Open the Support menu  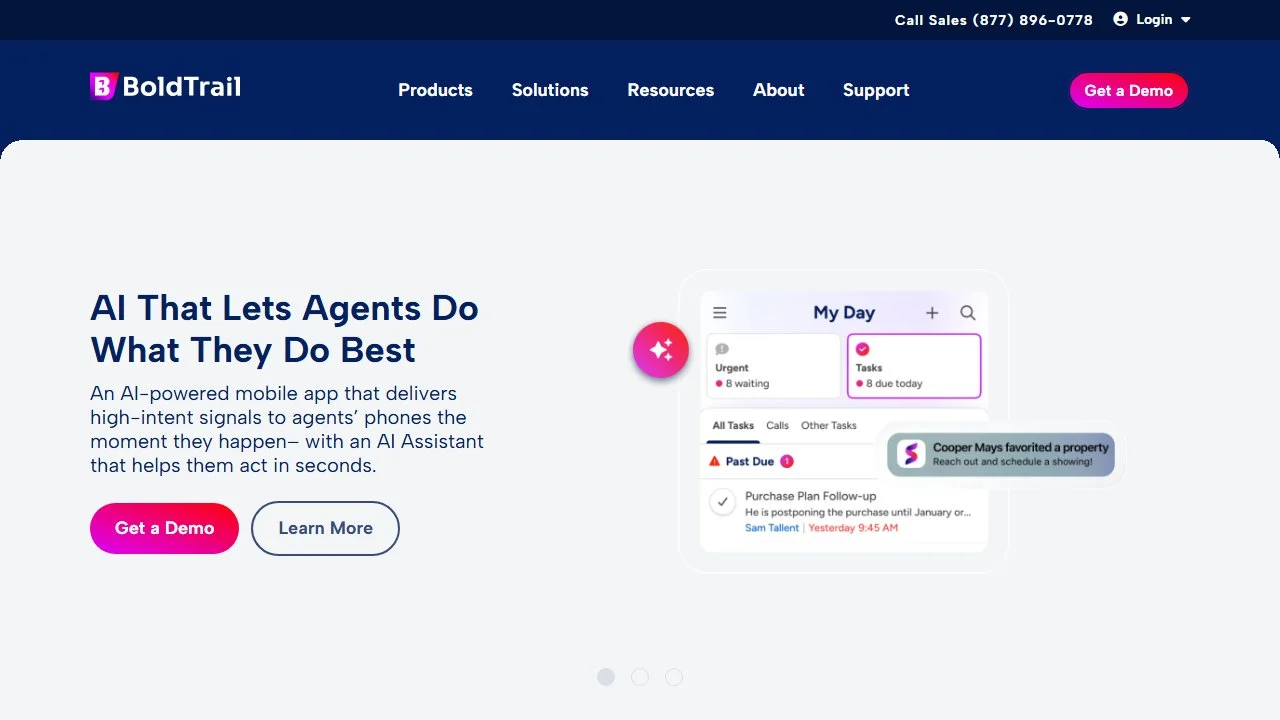tap(876, 90)
